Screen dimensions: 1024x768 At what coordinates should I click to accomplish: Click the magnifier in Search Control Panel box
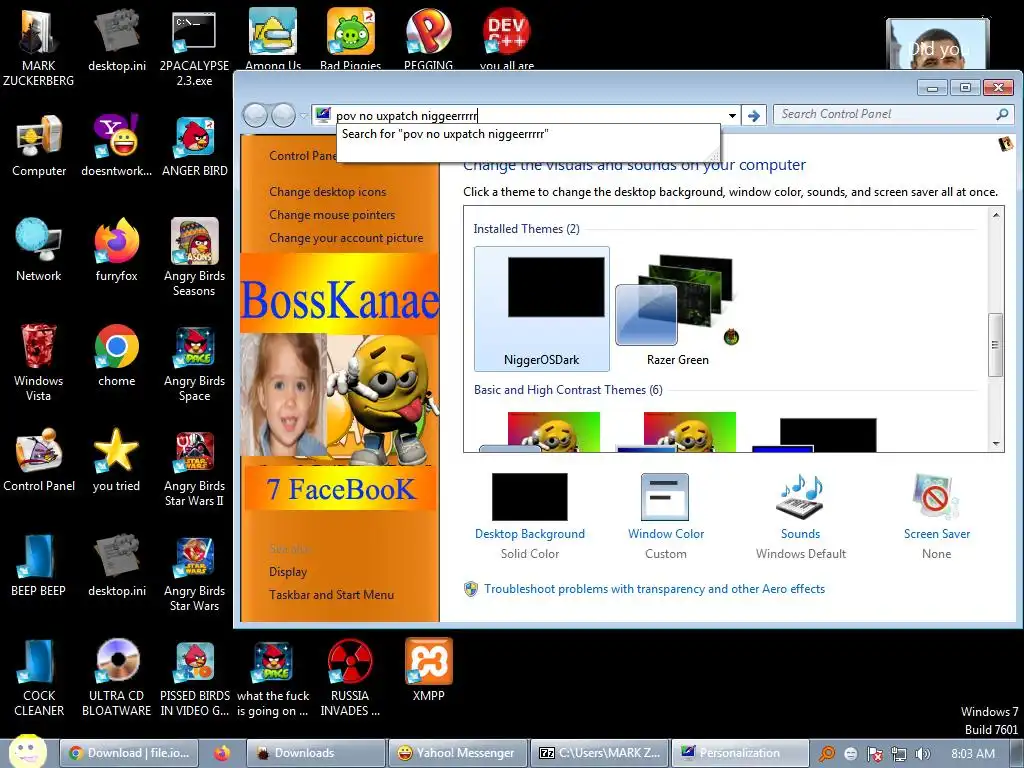[x=1002, y=114]
